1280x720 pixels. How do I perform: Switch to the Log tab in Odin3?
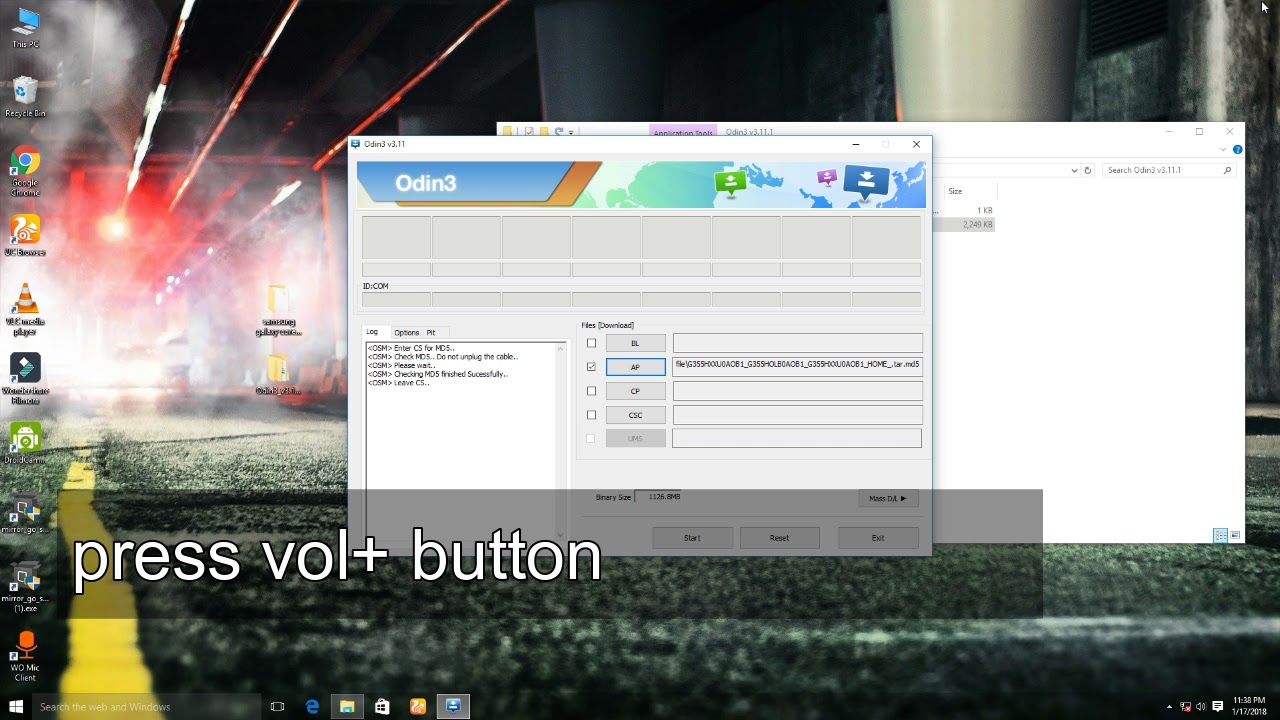coord(372,332)
